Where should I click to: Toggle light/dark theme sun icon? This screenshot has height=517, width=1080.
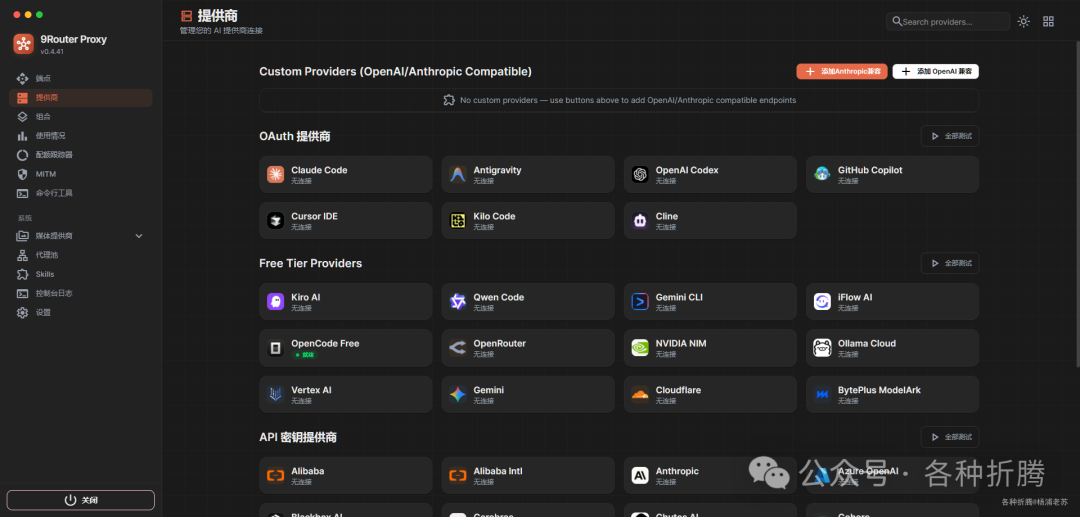click(1024, 21)
